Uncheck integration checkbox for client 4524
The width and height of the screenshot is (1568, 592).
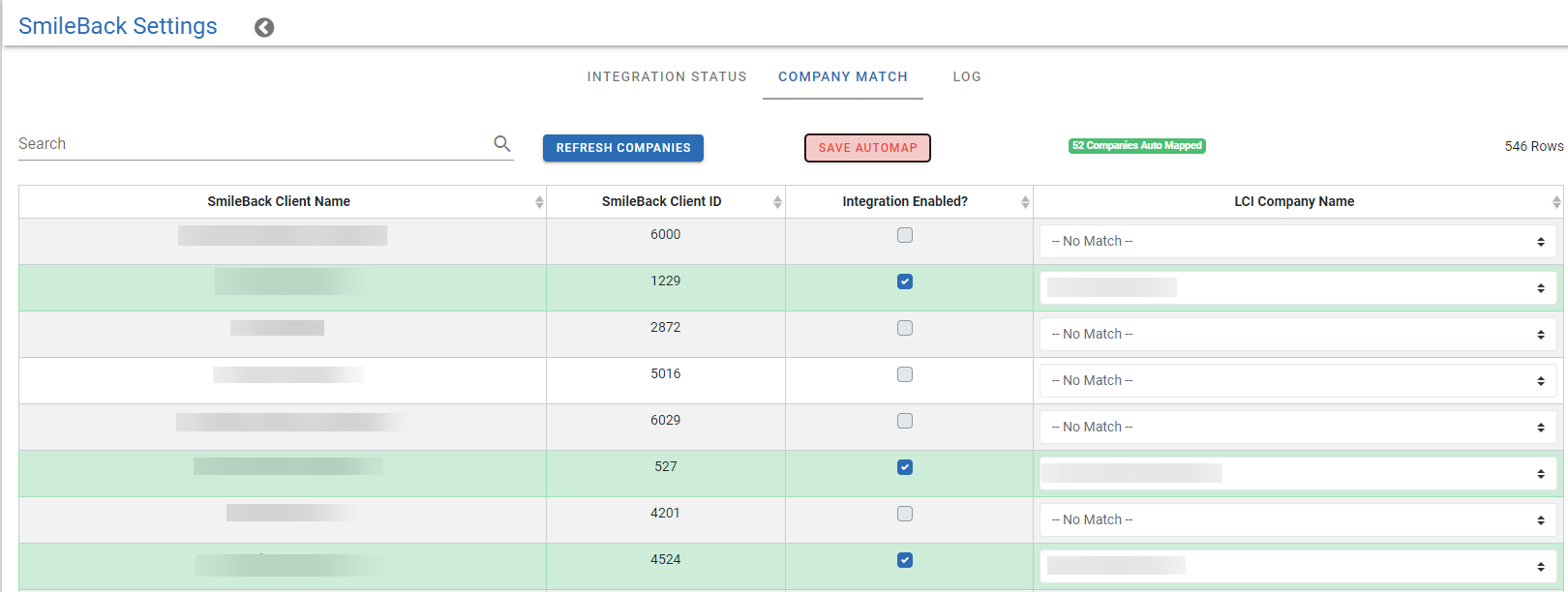pos(905,560)
